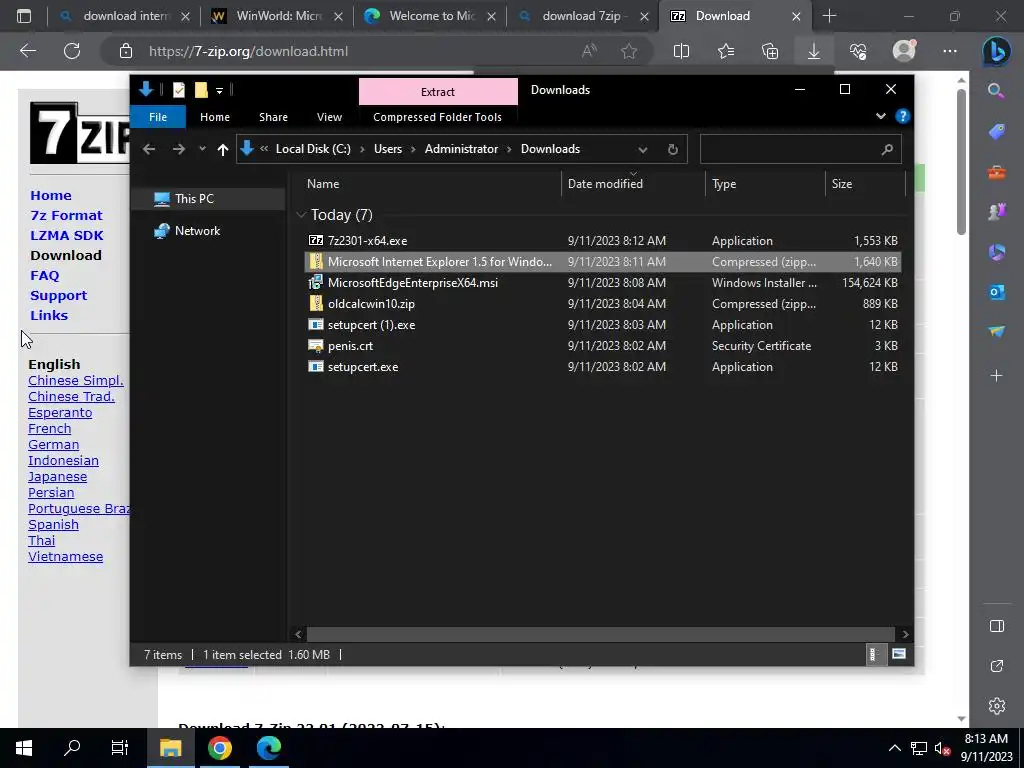Click the Edge sidebar search icon
Screen dimensions: 1024x768
click(996, 91)
